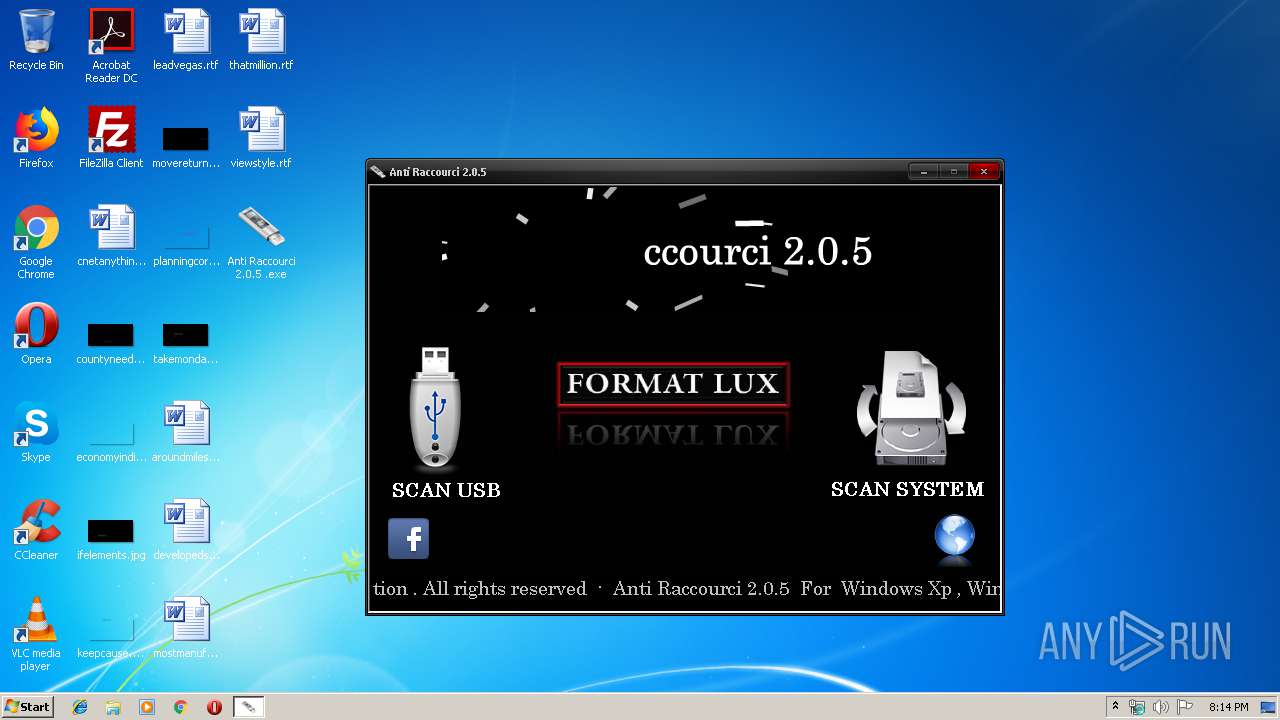The height and width of the screenshot is (720, 1280).
Task: Launch Opera from the desktop
Action: (x=36, y=334)
